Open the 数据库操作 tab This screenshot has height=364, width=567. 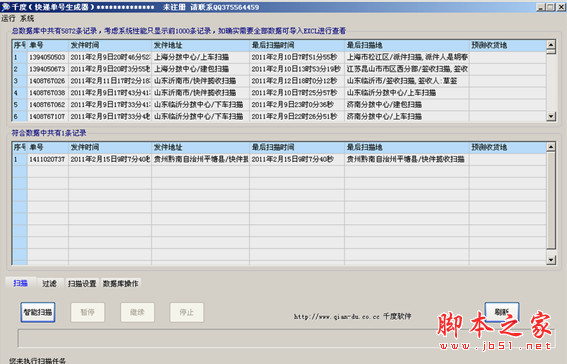pos(120,283)
